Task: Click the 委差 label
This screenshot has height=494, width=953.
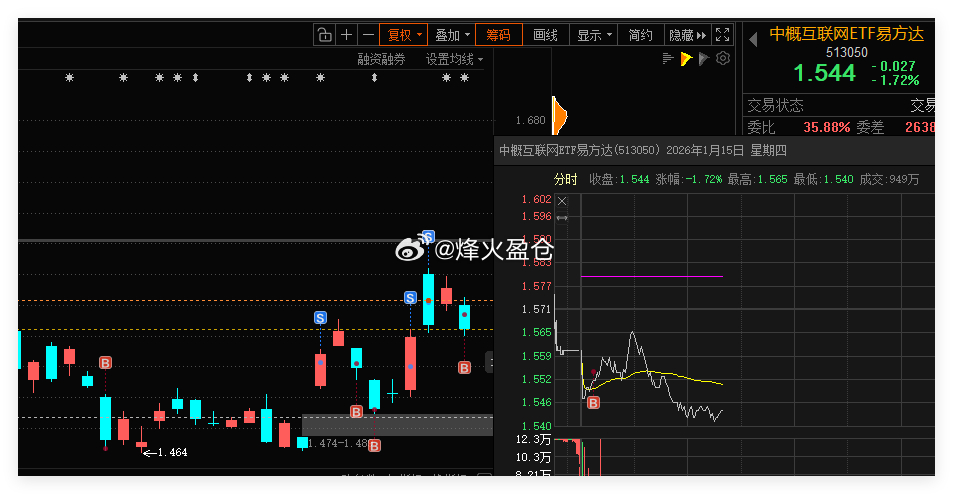Action: tap(870, 127)
